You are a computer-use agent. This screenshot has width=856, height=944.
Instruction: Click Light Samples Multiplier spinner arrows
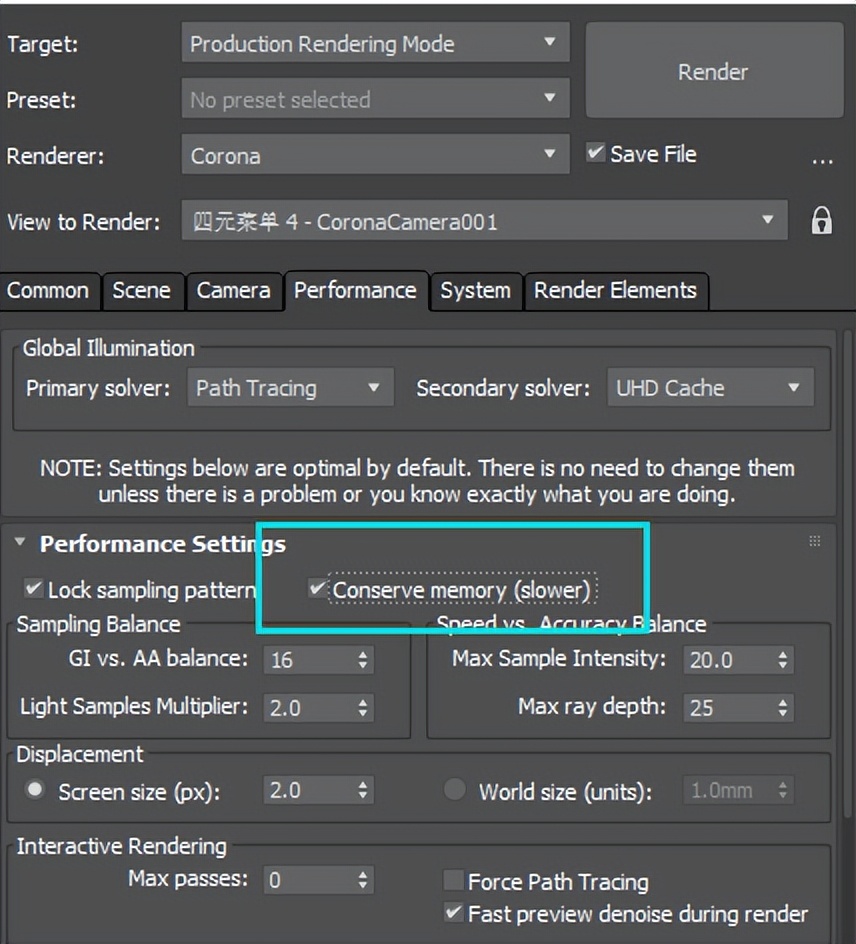coord(363,708)
